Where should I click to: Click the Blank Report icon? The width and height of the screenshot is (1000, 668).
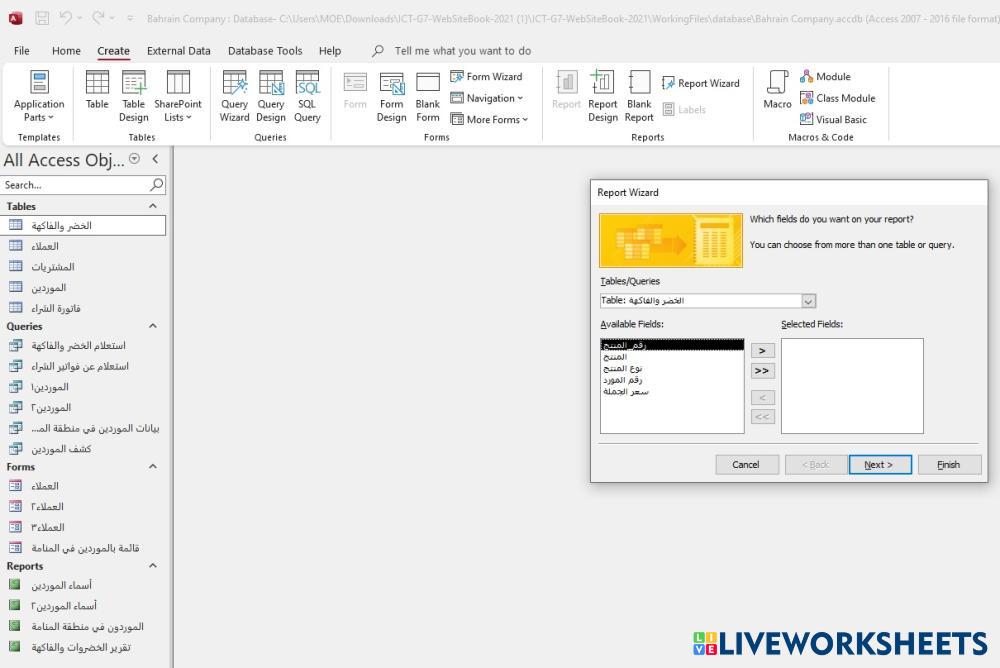[x=639, y=96]
